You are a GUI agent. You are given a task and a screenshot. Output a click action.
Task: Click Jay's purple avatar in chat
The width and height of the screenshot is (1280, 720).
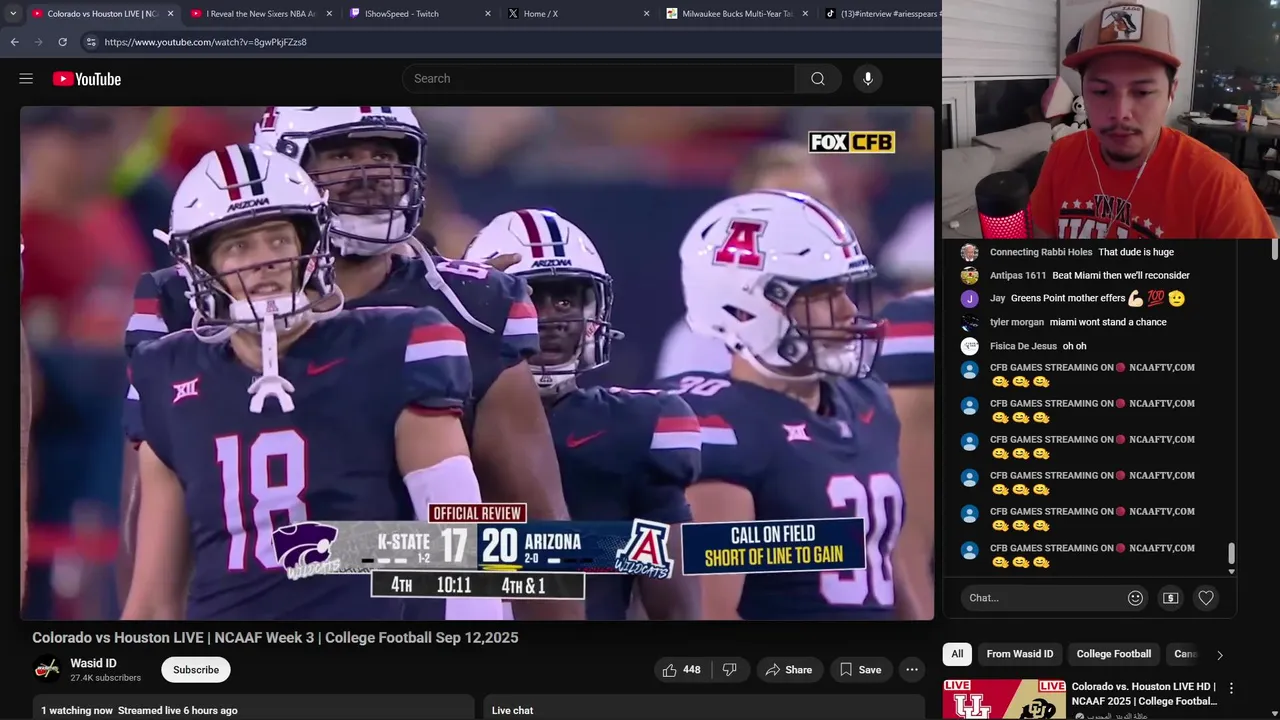click(x=969, y=299)
